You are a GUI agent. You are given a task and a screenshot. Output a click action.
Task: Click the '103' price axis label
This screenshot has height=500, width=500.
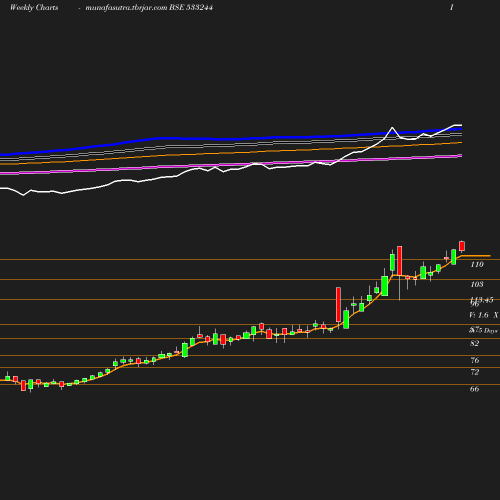tap(477, 284)
